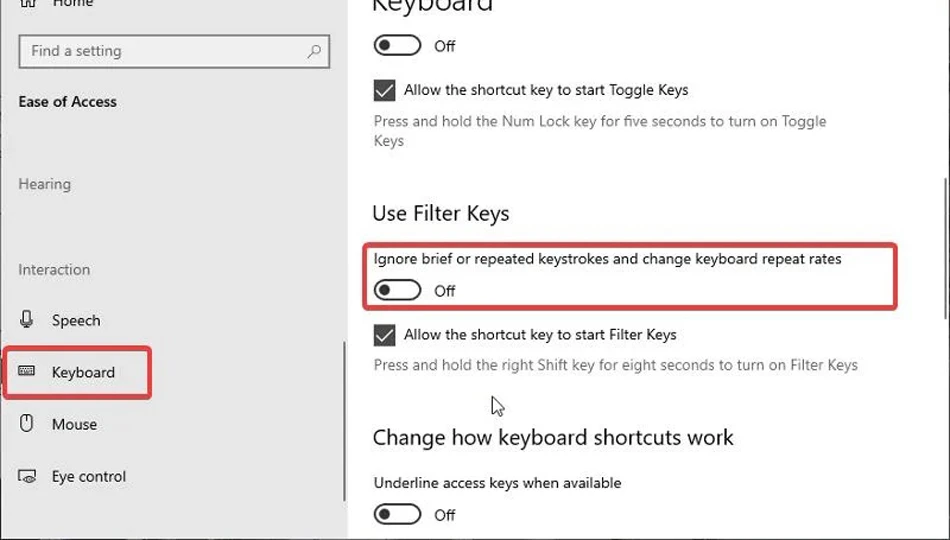Toggle the Toggle Keys switch at top
Viewport: 950px width, 540px height.
(x=397, y=45)
